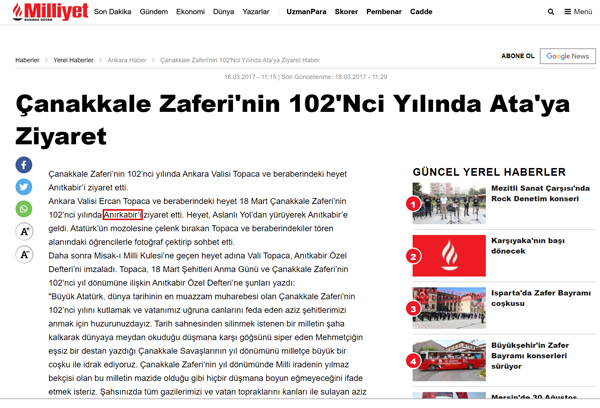Increase article font size
Image resolution: width=600 pixels, height=408 pixels.
[24, 232]
